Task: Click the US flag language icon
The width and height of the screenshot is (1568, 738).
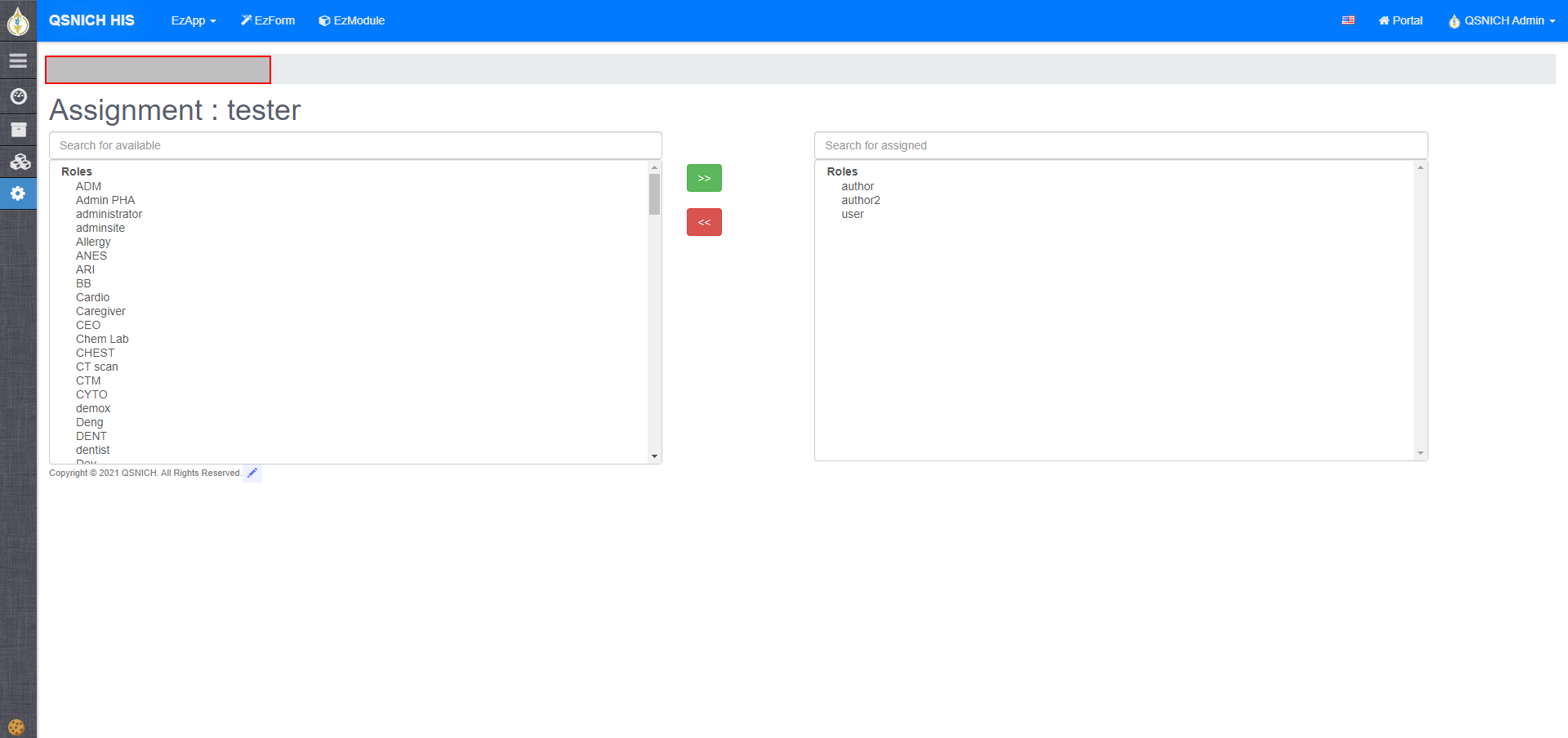Action: 1347,20
